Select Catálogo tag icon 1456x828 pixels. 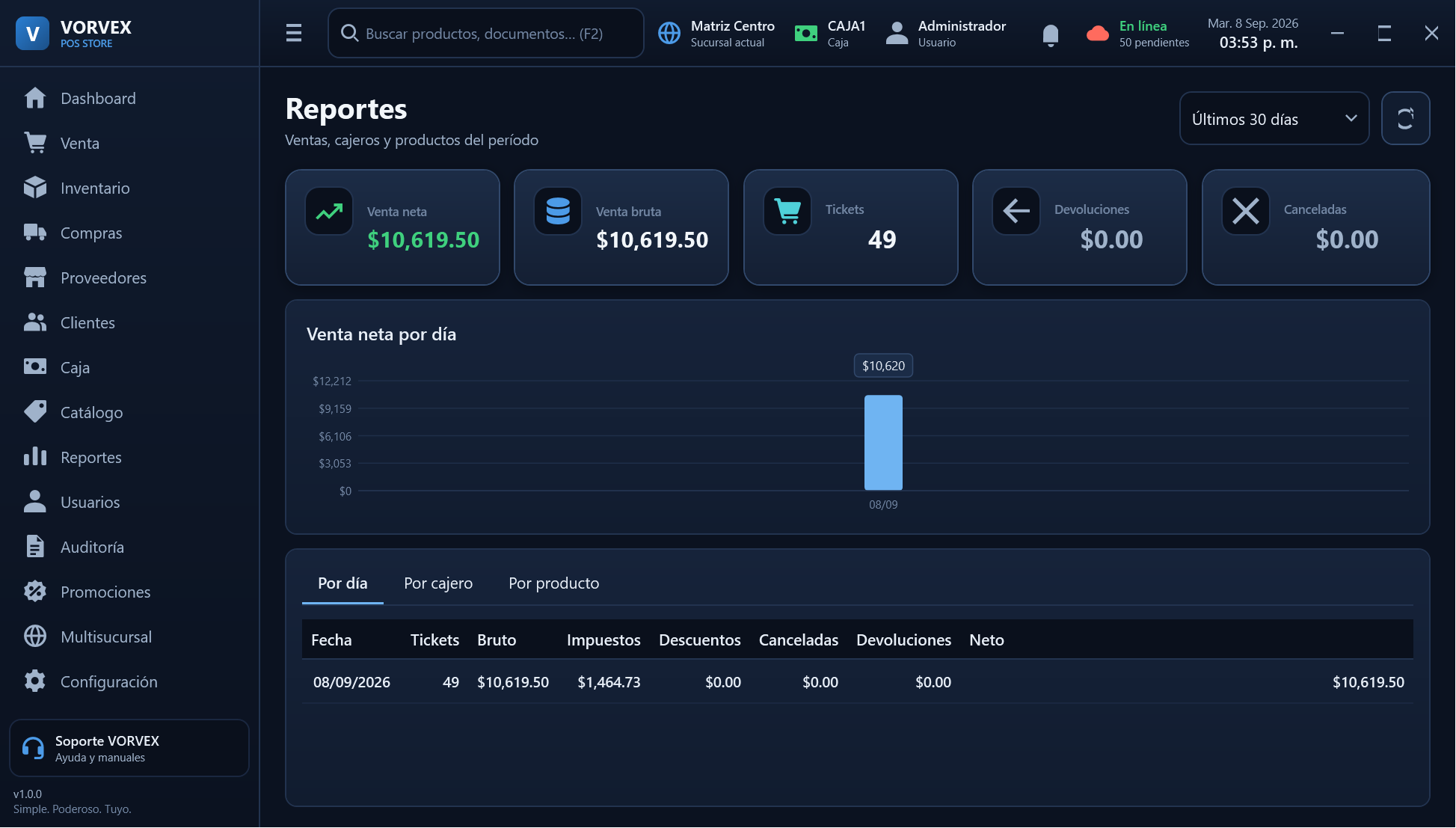coord(35,412)
